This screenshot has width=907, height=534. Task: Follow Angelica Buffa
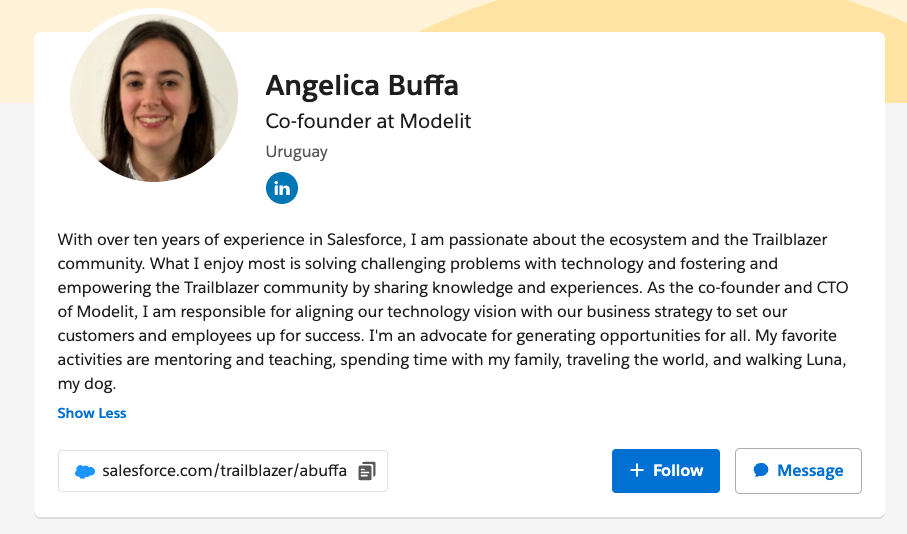coord(666,470)
